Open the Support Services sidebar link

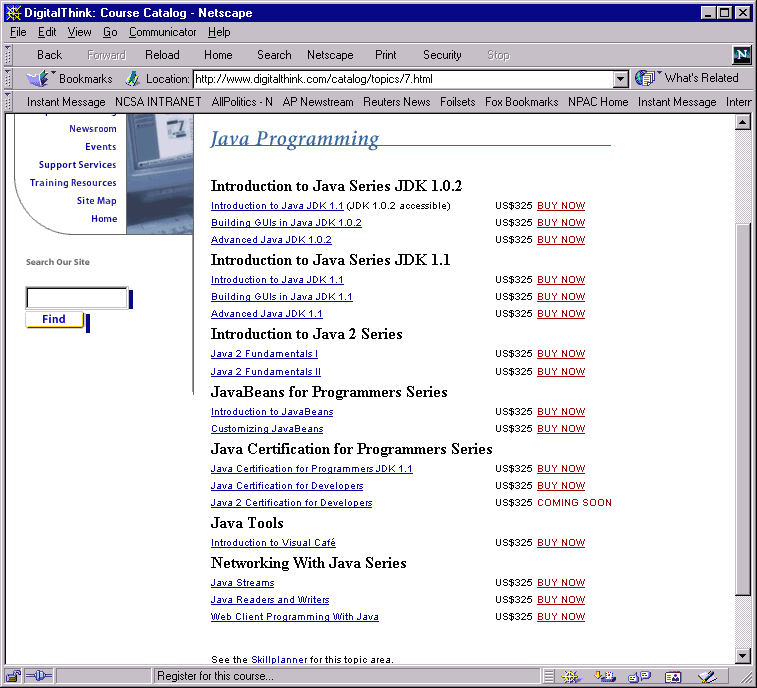77,165
